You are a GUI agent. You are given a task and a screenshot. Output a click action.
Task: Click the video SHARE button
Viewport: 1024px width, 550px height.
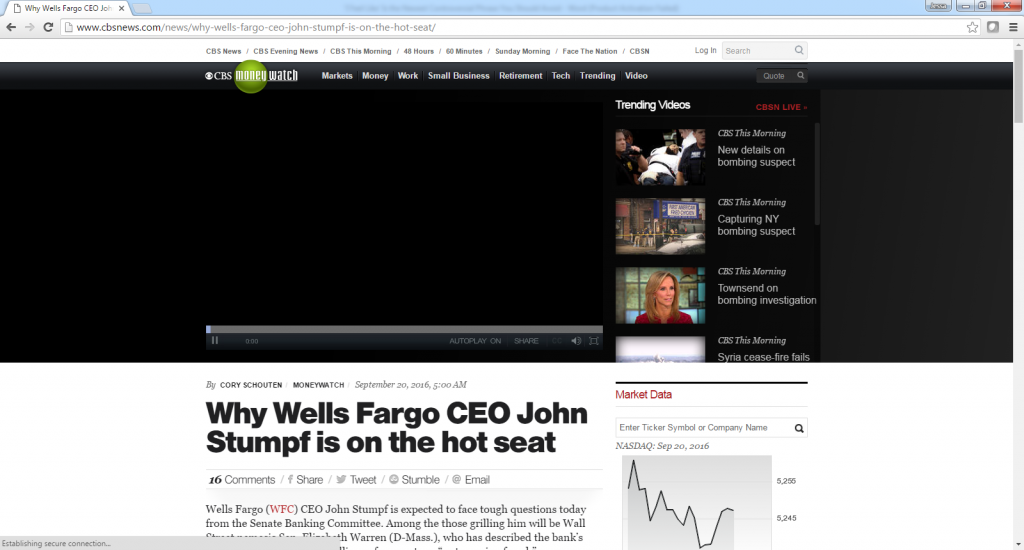point(526,340)
